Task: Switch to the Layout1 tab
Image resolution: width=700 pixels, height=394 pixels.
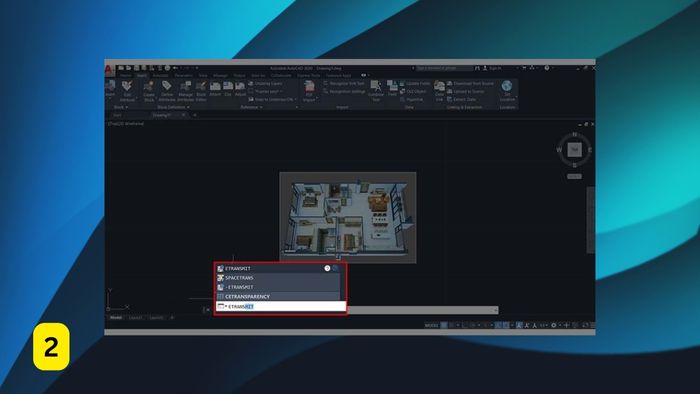Action: pos(136,318)
